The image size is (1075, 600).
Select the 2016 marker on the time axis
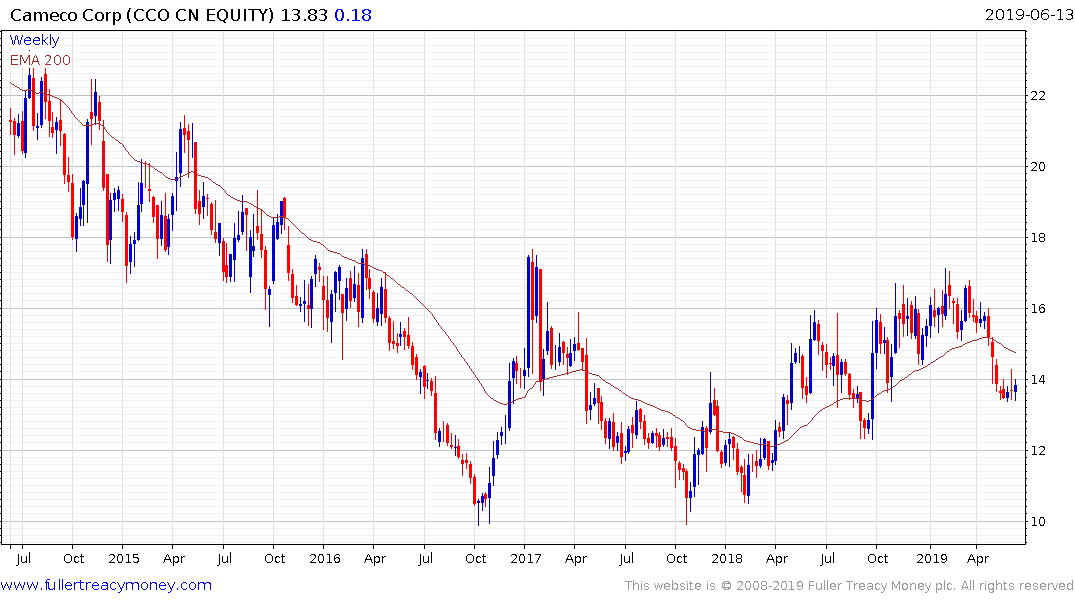click(325, 558)
